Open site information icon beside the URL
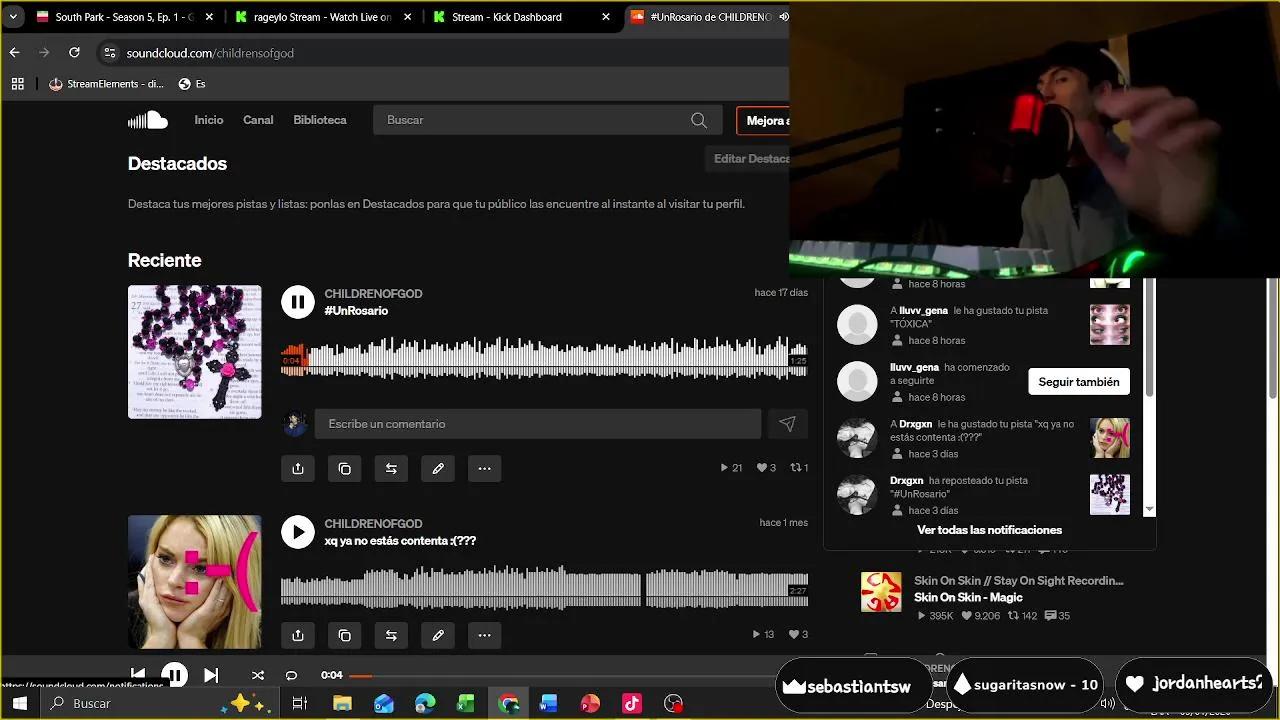 click(x=109, y=53)
